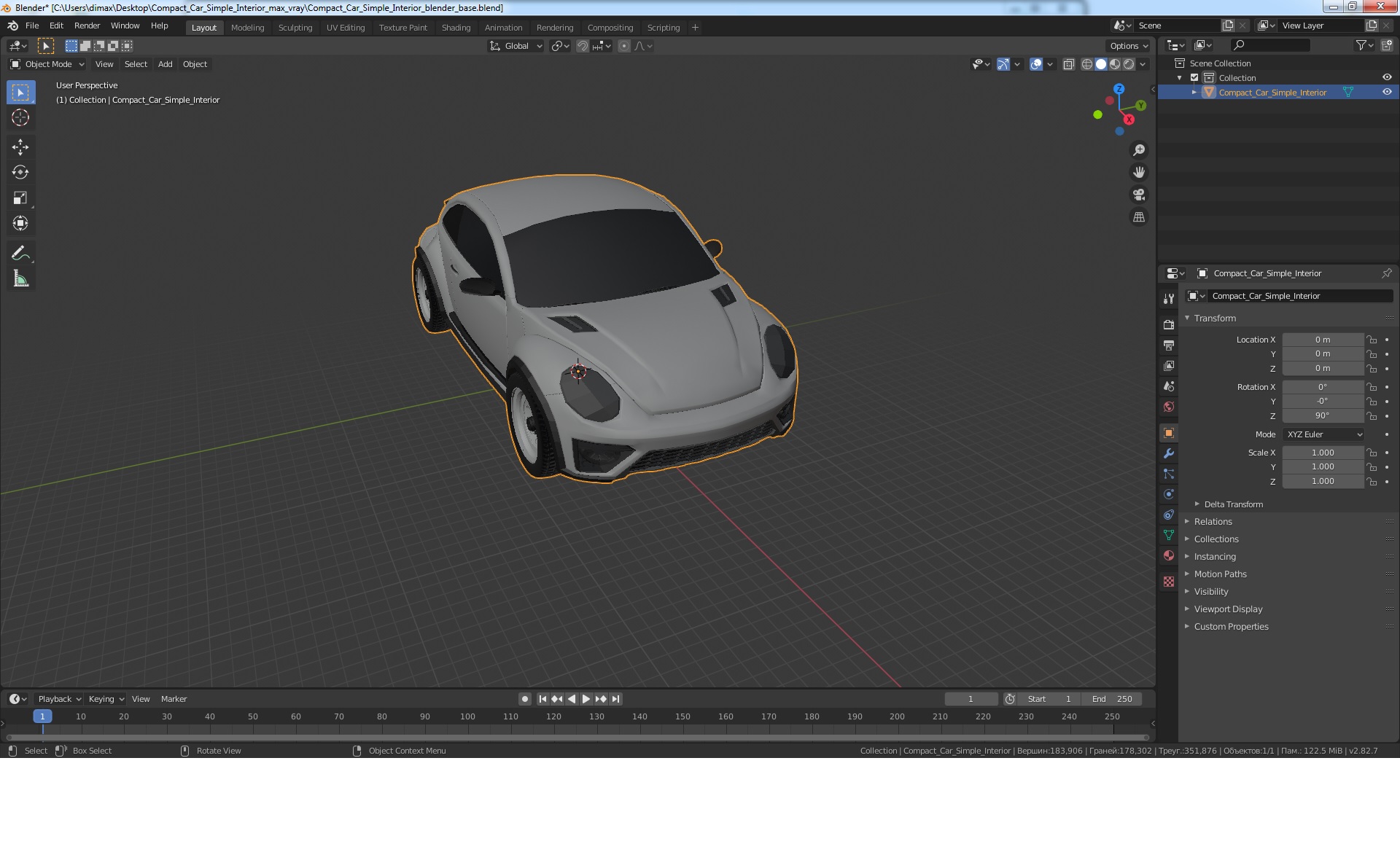The height and width of the screenshot is (844, 1400).
Task: Toggle proportional editing button
Action: [x=624, y=46]
